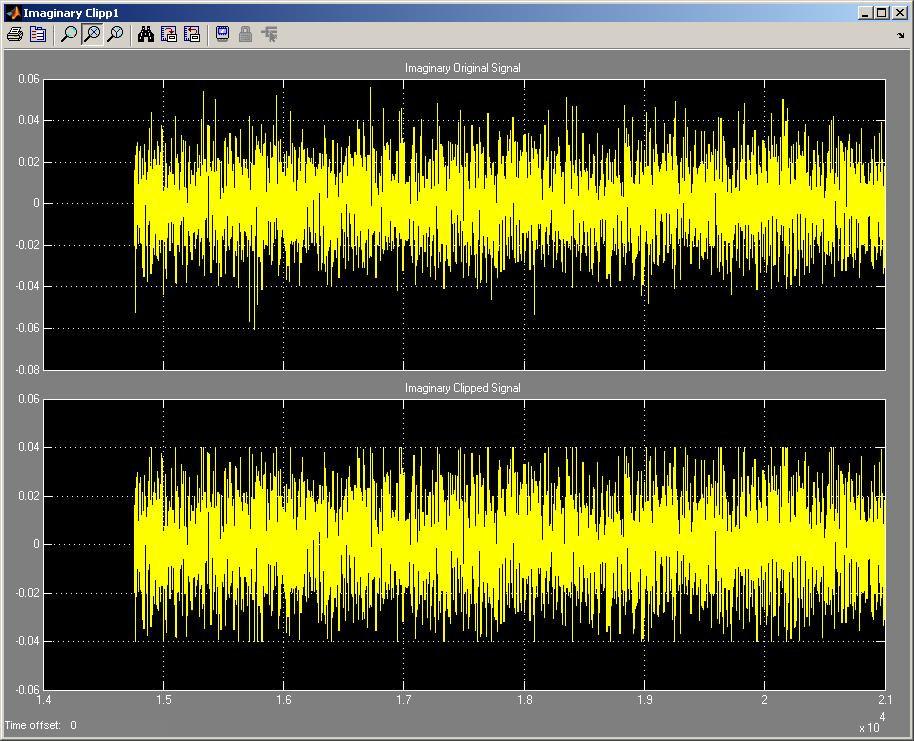Click the 'Time offset:' label
This screenshot has height=741, width=914.
(33, 725)
